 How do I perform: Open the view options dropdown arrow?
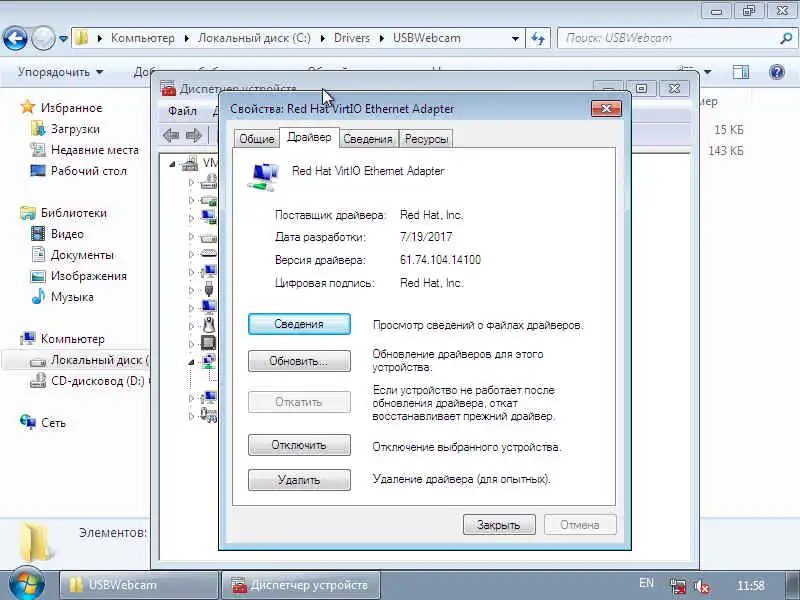tap(708, 72)
